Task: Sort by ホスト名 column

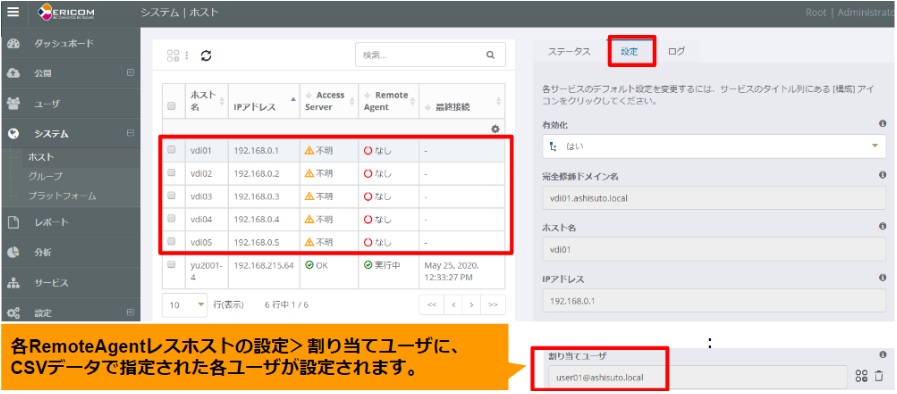Action: pyautogui.click(x=207, y=101)
